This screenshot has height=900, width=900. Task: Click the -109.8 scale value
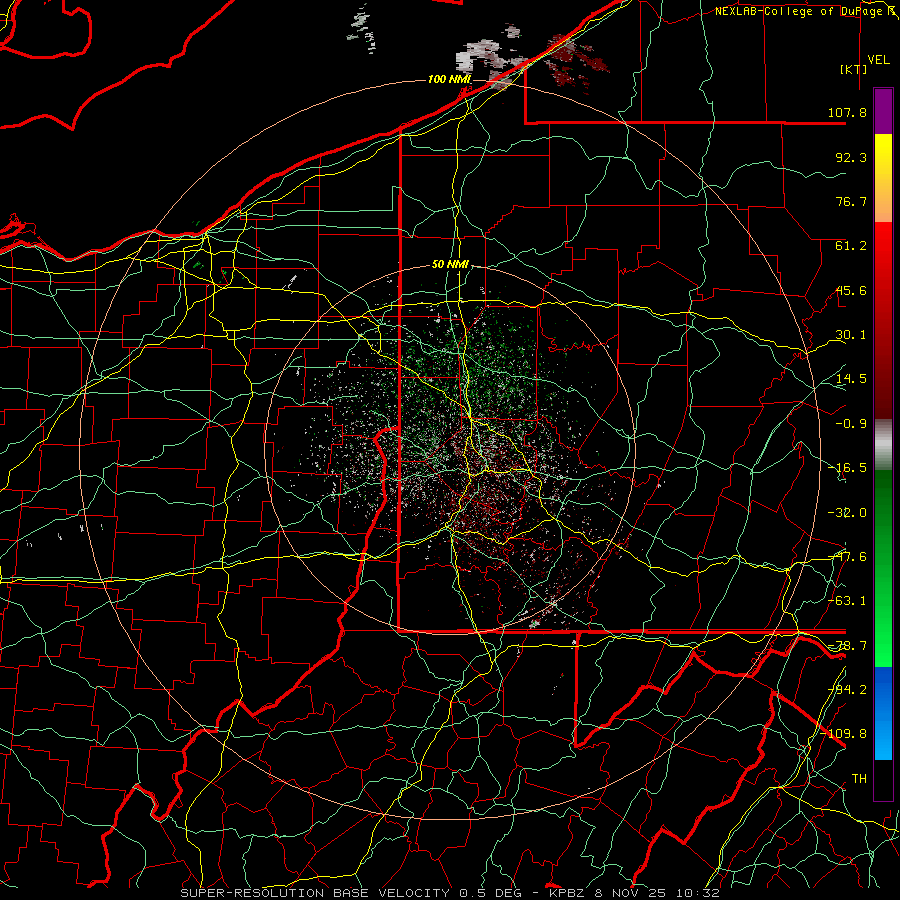844,734
